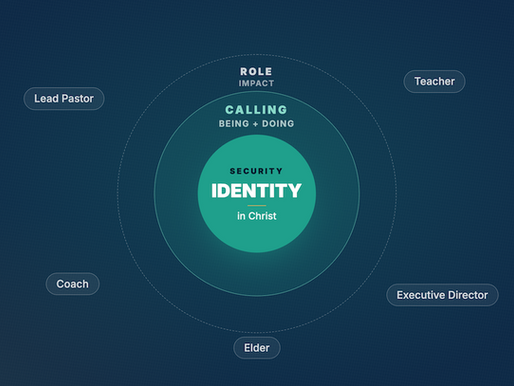Select the Elder role pill
Image resolution: width=514 pixels, height=386 pixels.
tap(257, 348)
